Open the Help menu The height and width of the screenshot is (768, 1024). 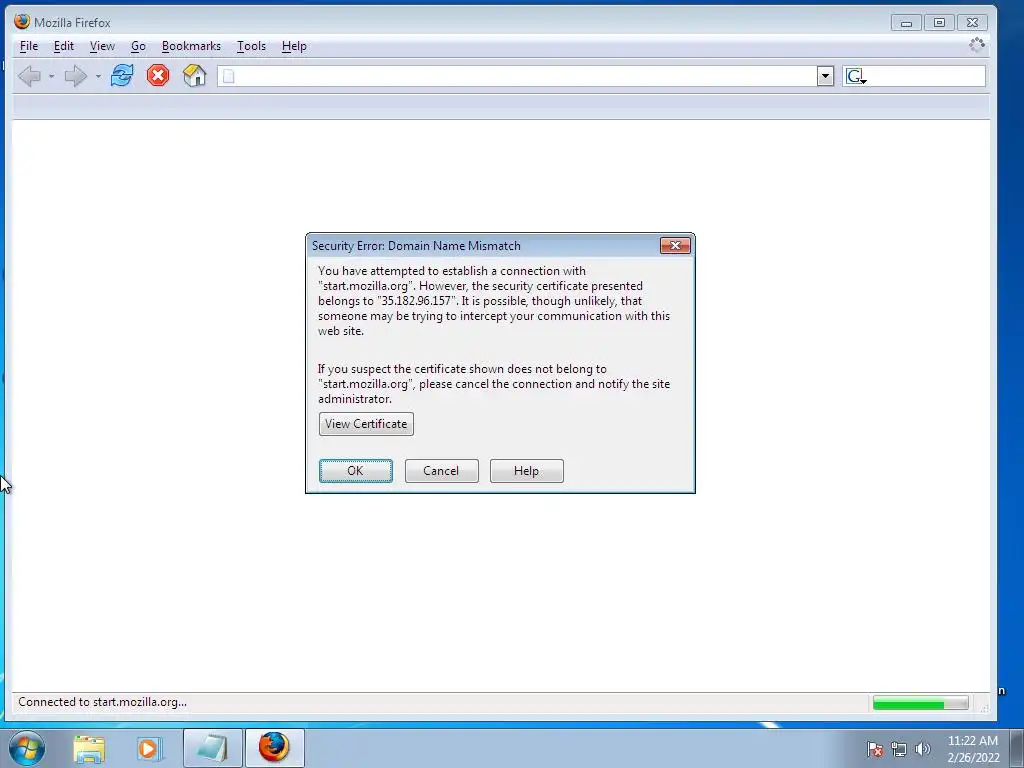coord(294,46)
